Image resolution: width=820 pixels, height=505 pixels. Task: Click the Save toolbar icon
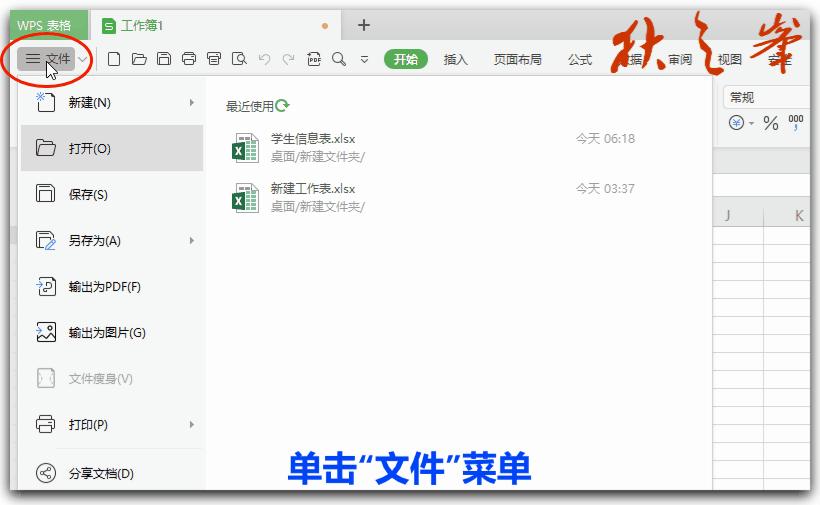(164, 59)
